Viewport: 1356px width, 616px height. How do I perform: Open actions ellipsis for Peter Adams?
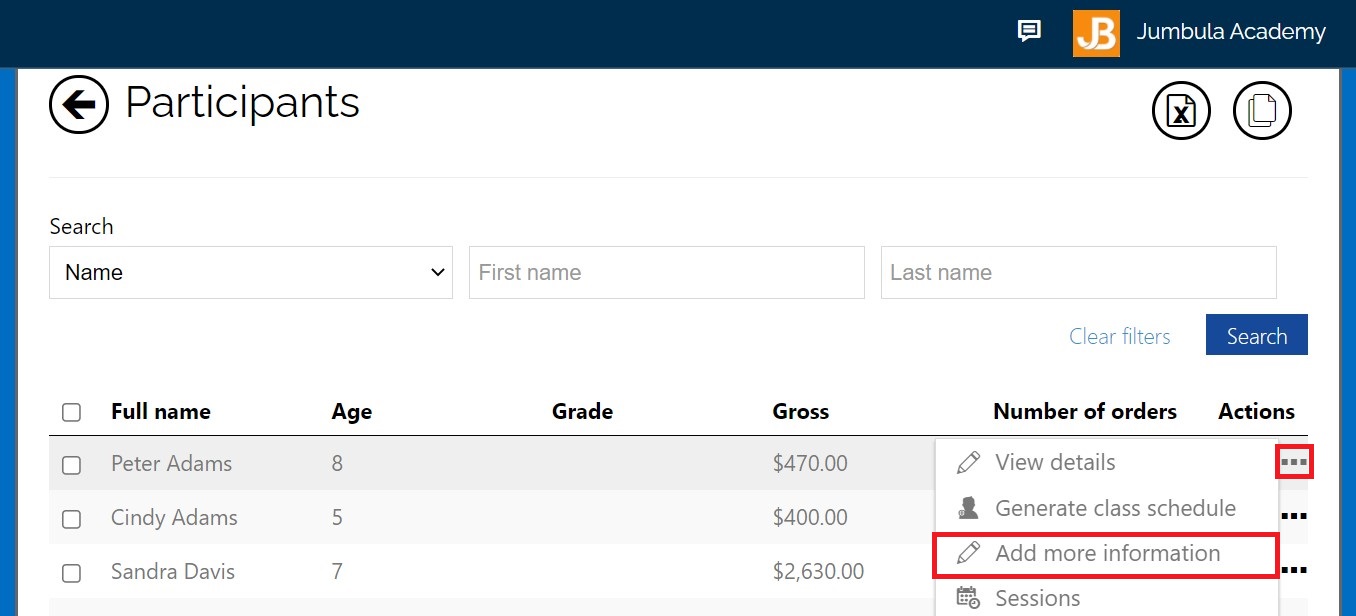pos(1294,462)
